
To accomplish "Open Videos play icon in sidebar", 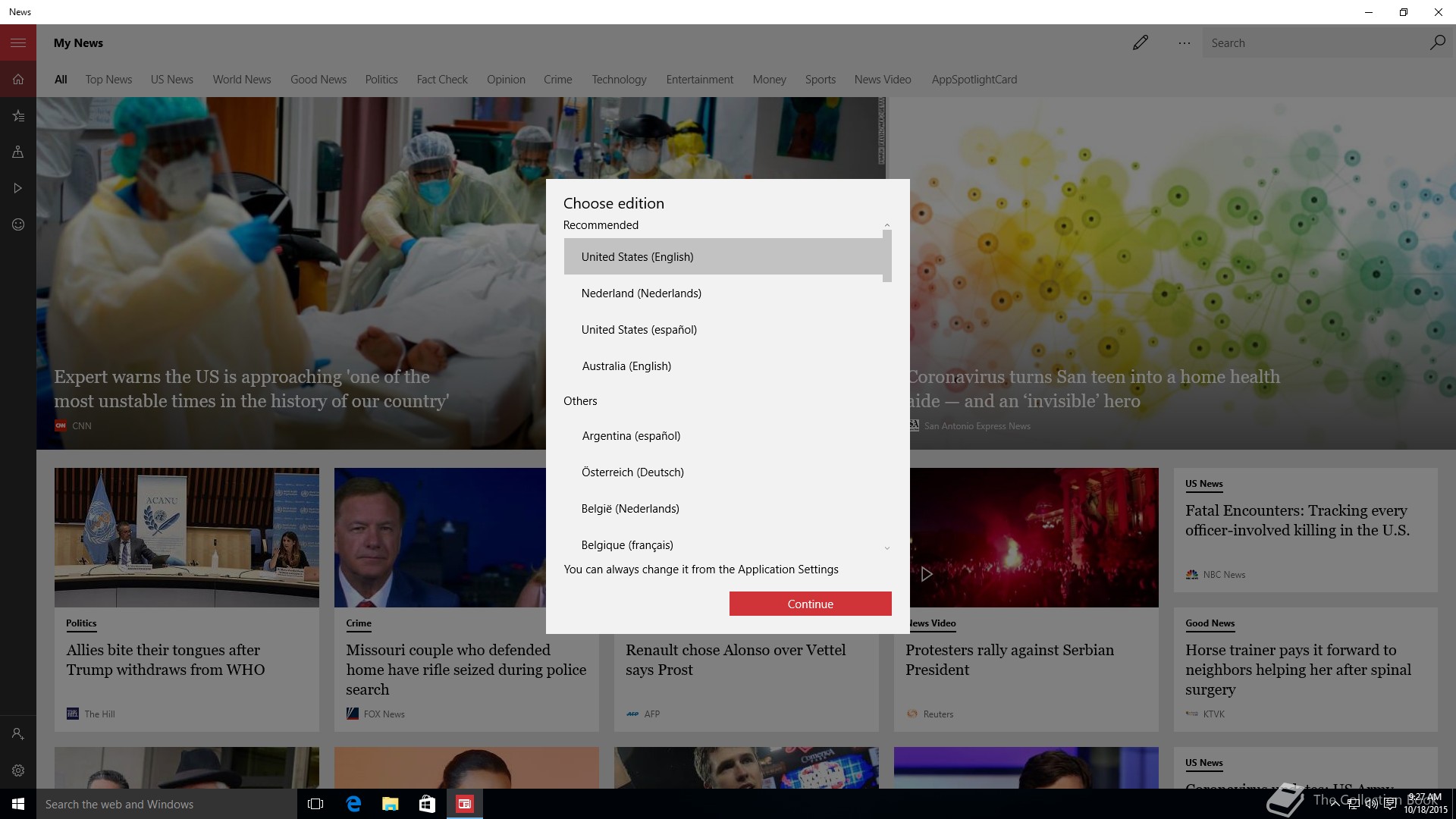I will pos(18,188).
